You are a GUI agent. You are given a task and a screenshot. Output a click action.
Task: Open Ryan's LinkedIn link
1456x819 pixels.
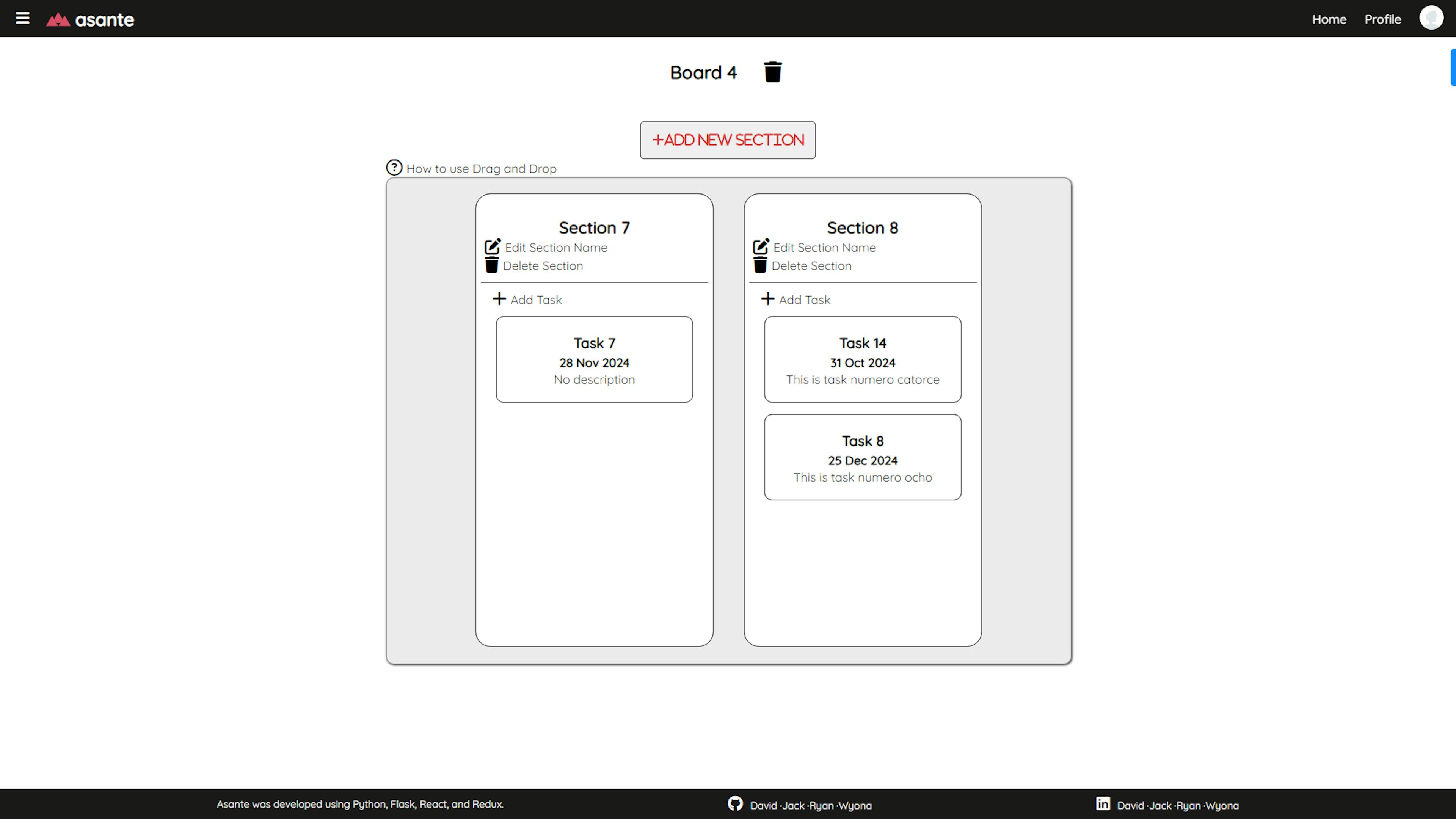tap(1189, 805)
